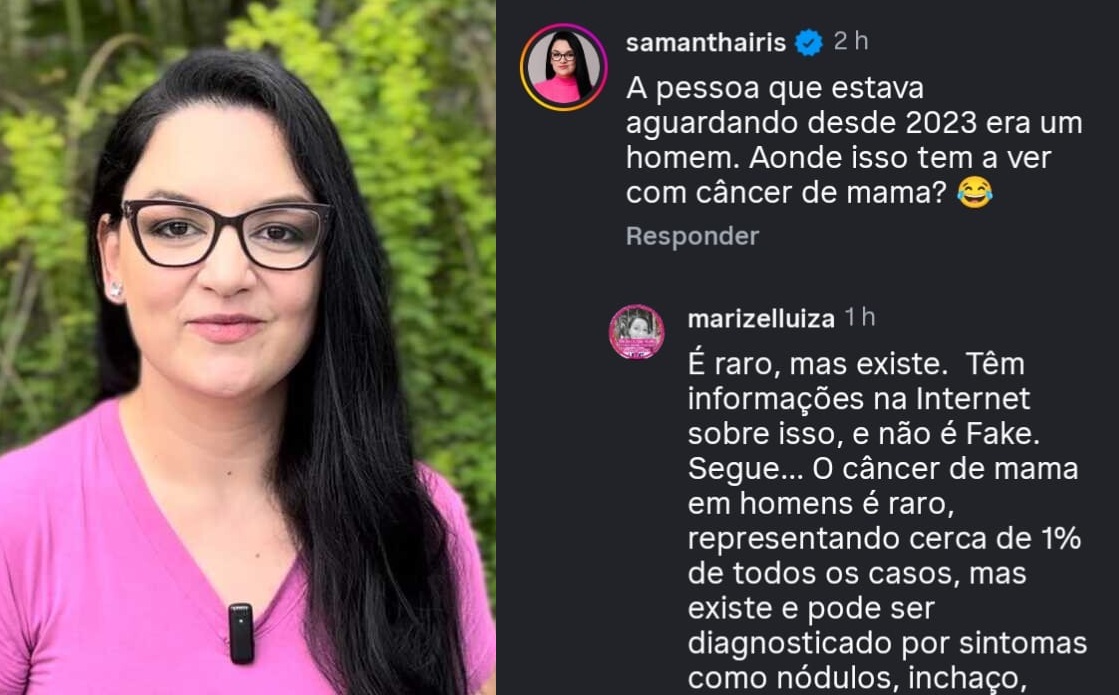Open samanthairis profile picture with story ring
1119x695 pixels.
point(563,67)
